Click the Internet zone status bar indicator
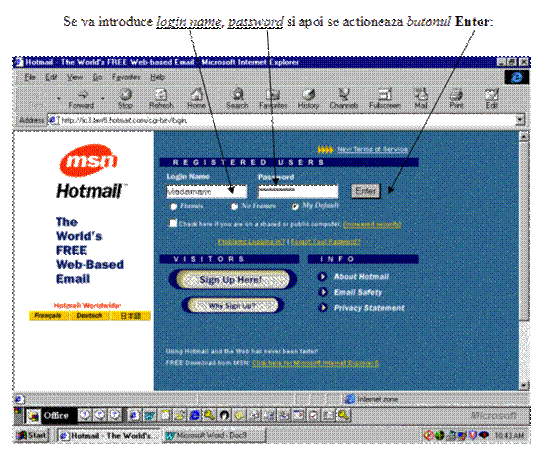Image resolution: width=536 pixels, height=451 pixels. pyautogui.click(x=371, y=399)
